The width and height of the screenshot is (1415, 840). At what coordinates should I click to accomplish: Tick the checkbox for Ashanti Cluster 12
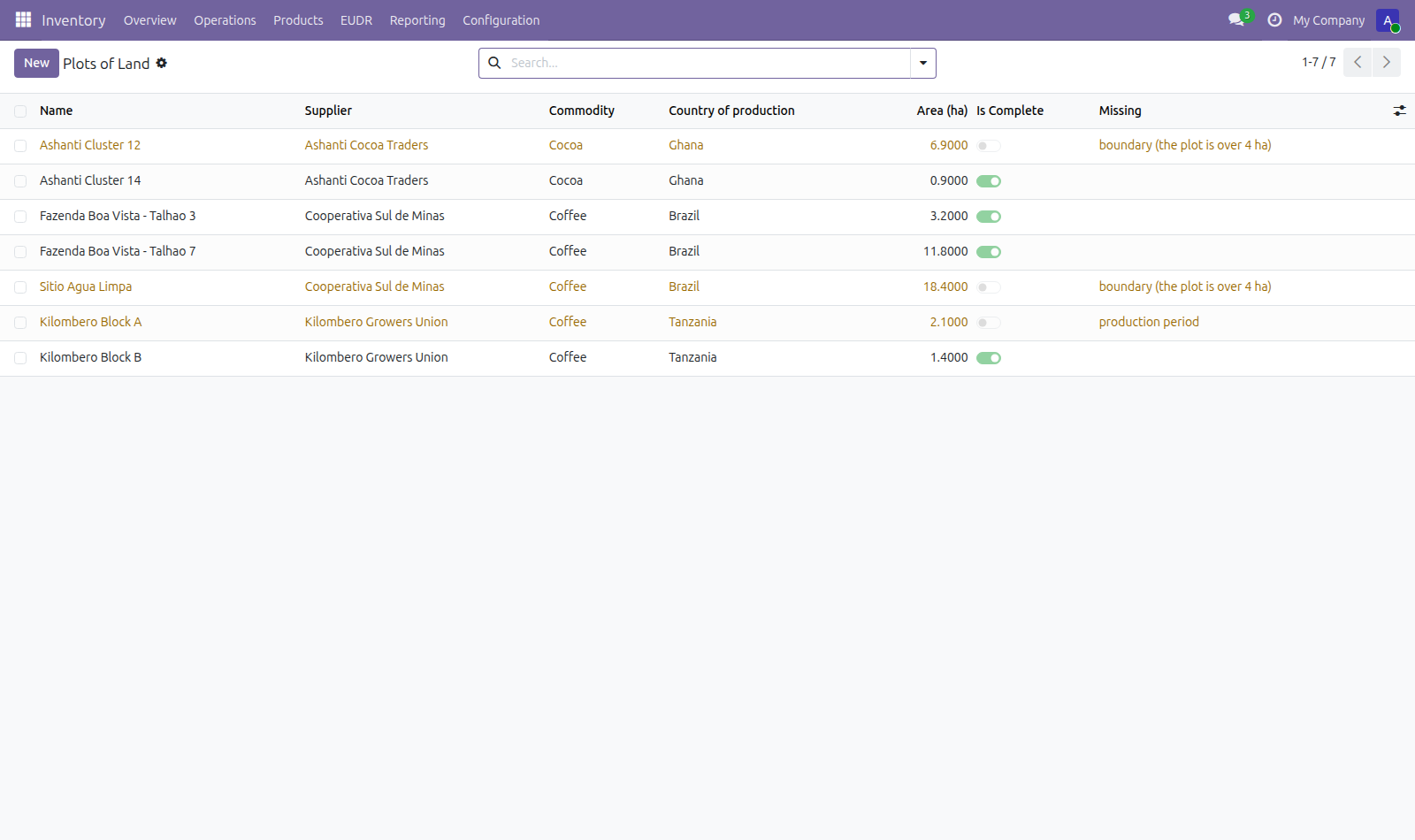point(20,146)
